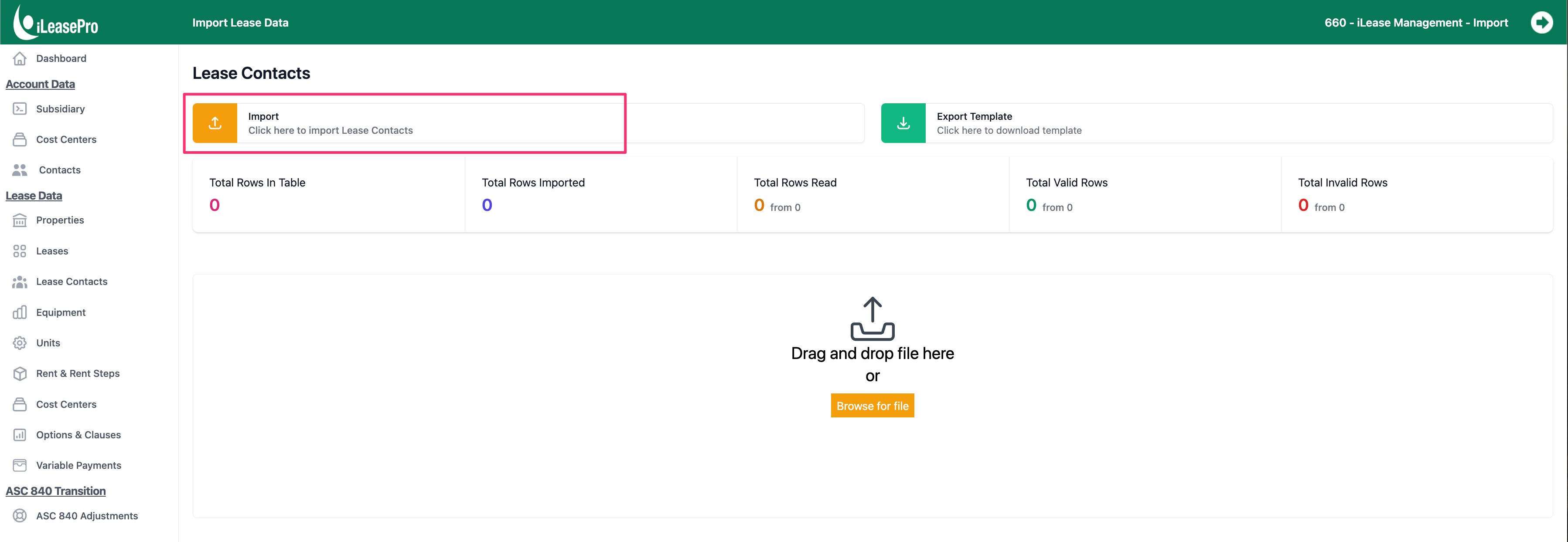Click the 'Drag and drop file here' text

point(872,353)
